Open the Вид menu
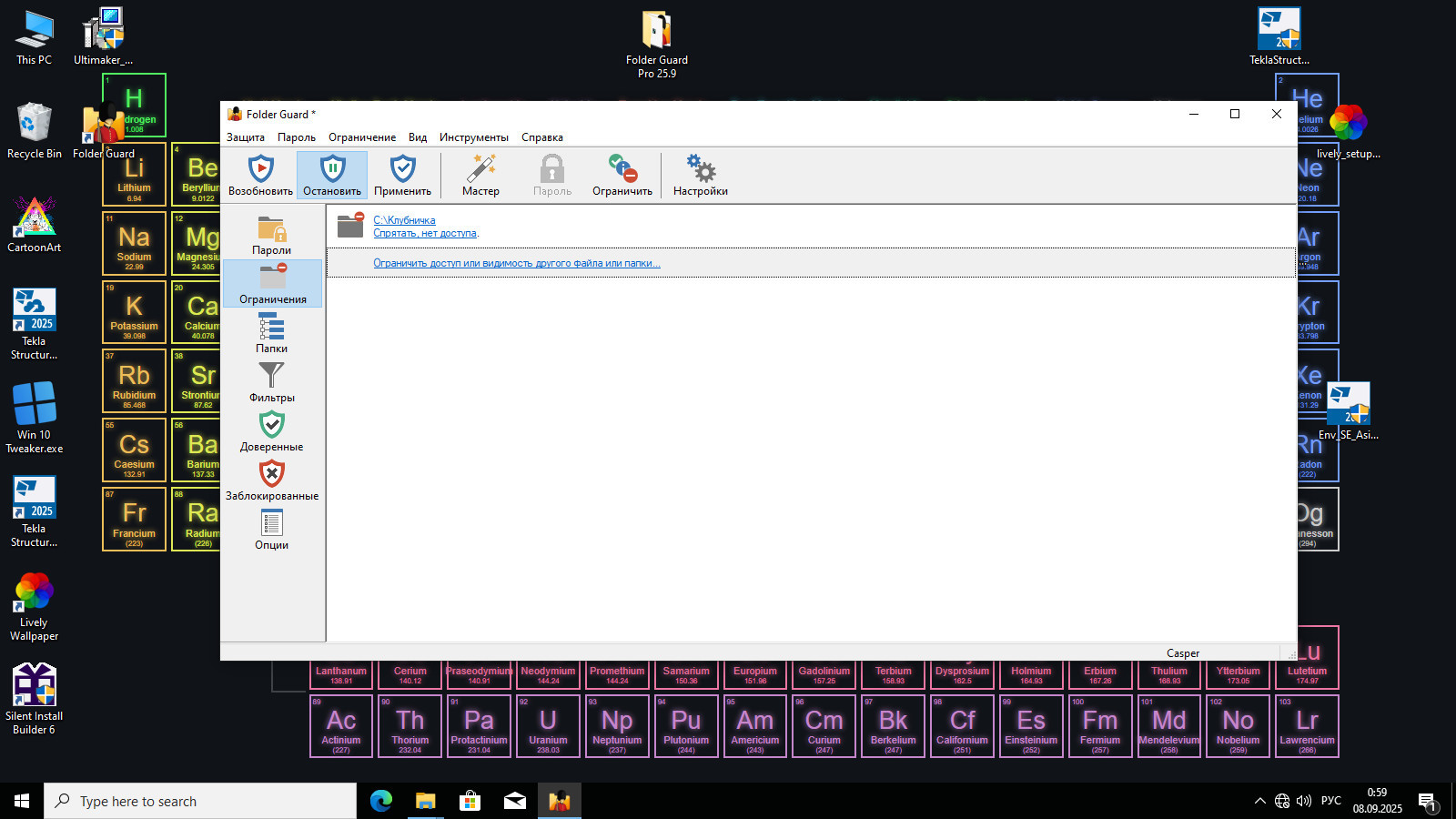Screen dimensions: 1456x819 [x=418, y=137]
